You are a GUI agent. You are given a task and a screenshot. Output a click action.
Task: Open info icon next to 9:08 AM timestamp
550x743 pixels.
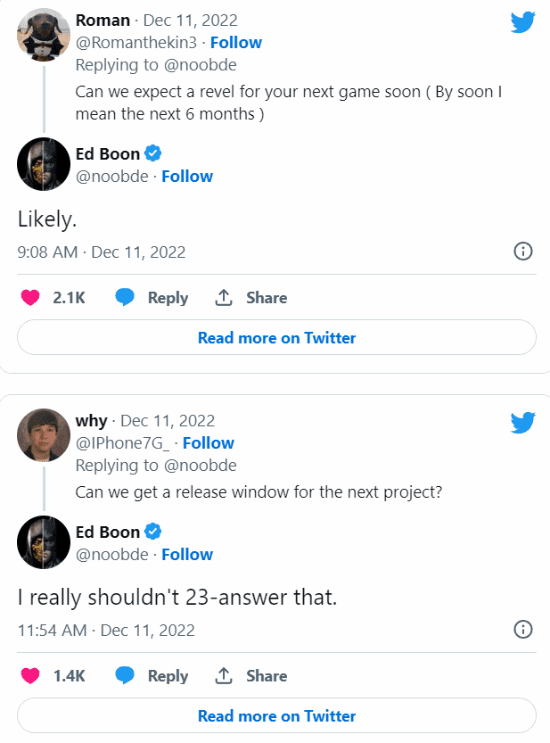[x=523, y=251]
